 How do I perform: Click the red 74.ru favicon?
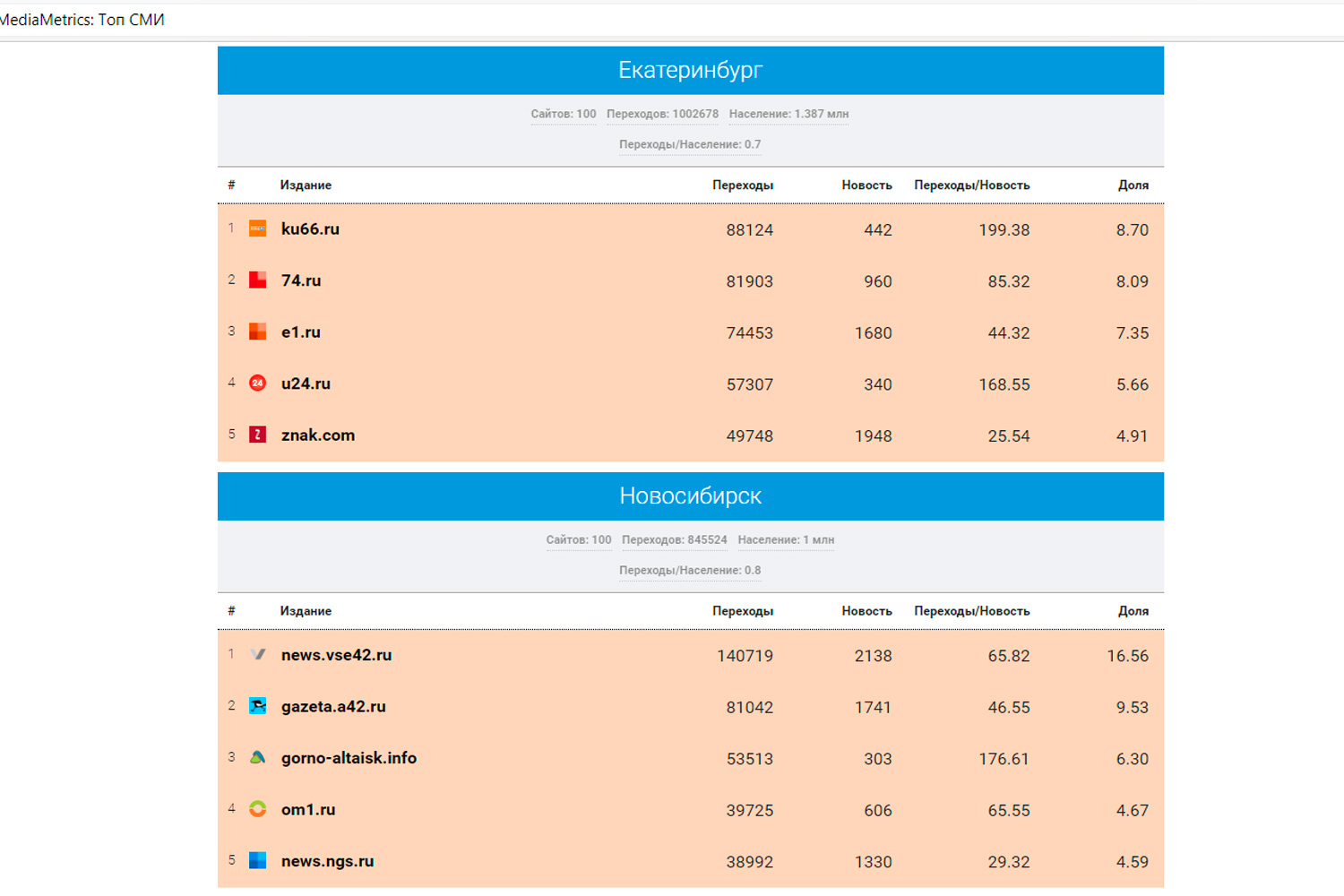[257, 280]
